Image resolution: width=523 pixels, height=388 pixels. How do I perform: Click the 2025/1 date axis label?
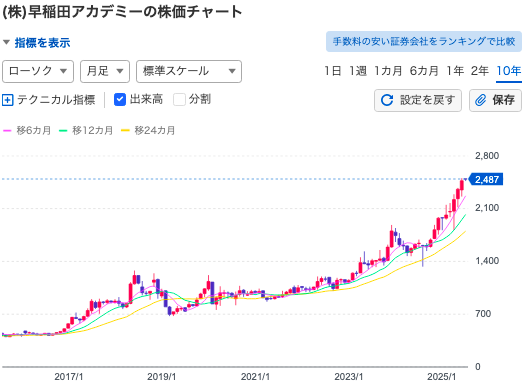tap(441, 377)
